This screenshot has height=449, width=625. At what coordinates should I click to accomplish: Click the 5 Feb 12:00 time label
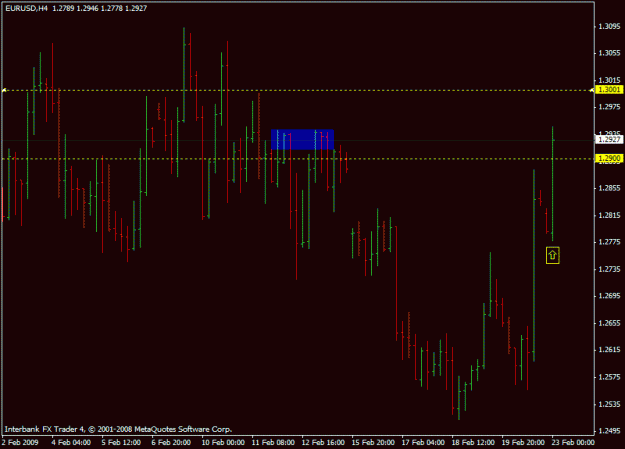[x=121, y=442]
